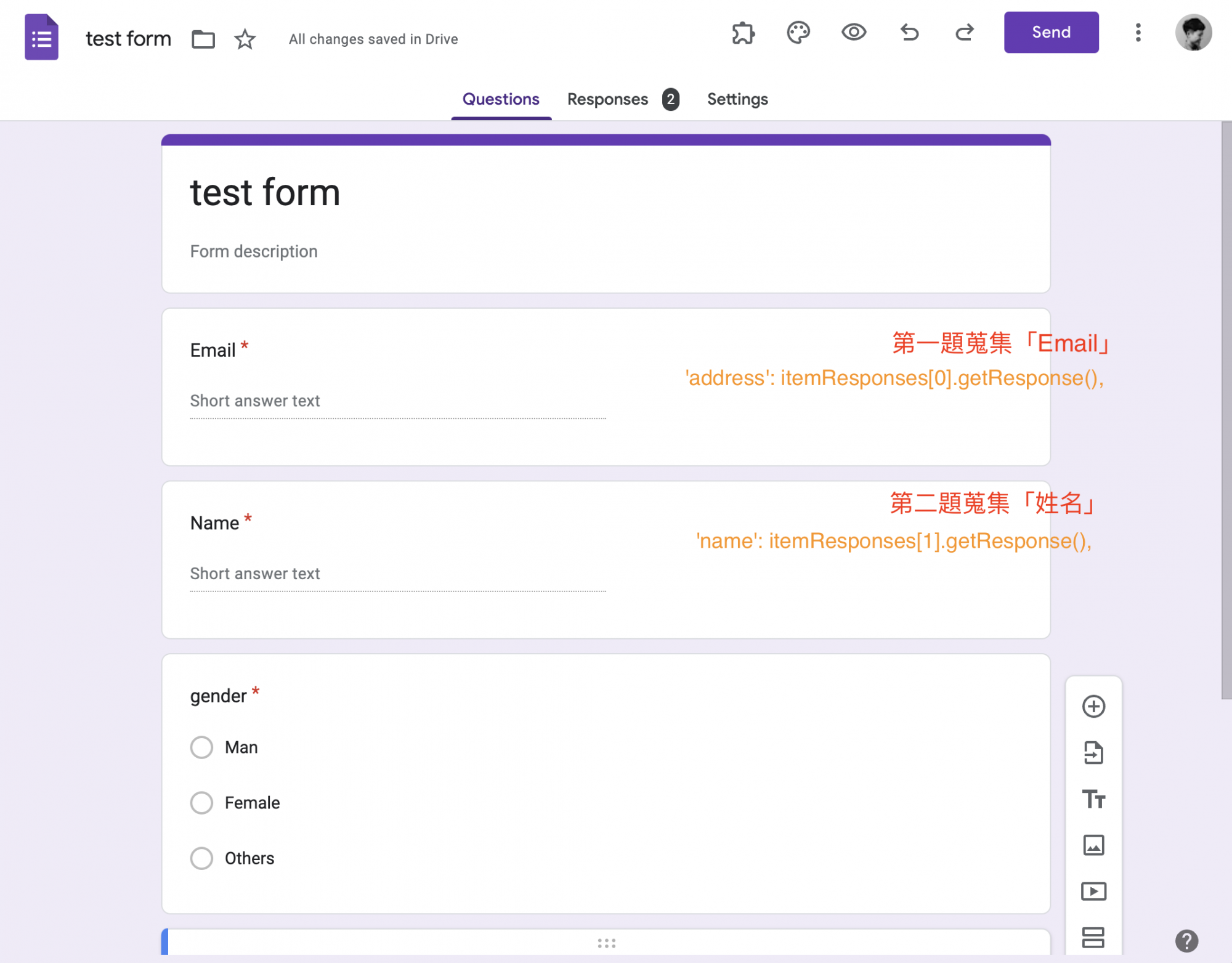This screenshot has width=1232, height=963.
Task: Add a video to form
Action: click(x=1093, y=891)
